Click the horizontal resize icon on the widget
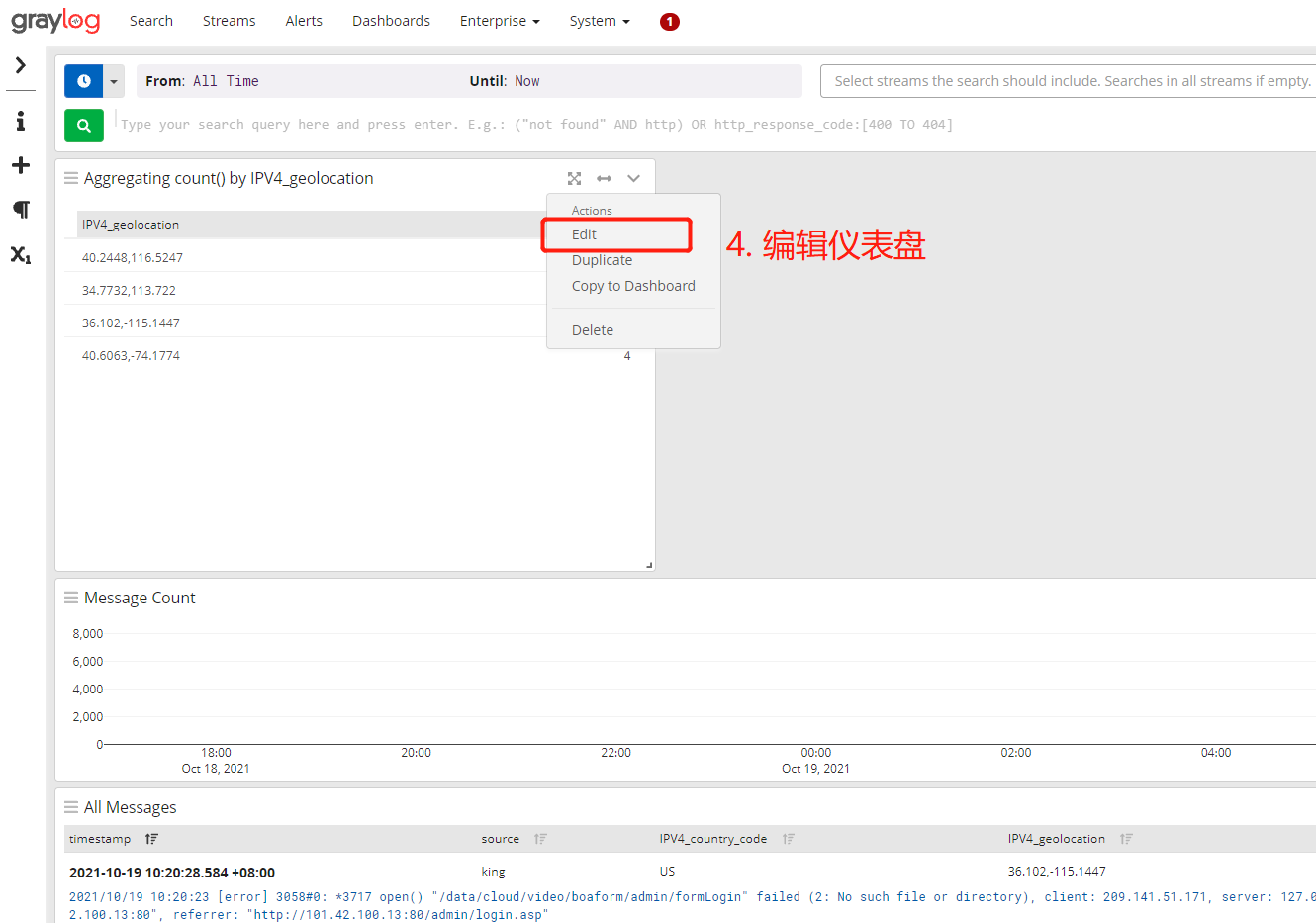 (604, 178)
